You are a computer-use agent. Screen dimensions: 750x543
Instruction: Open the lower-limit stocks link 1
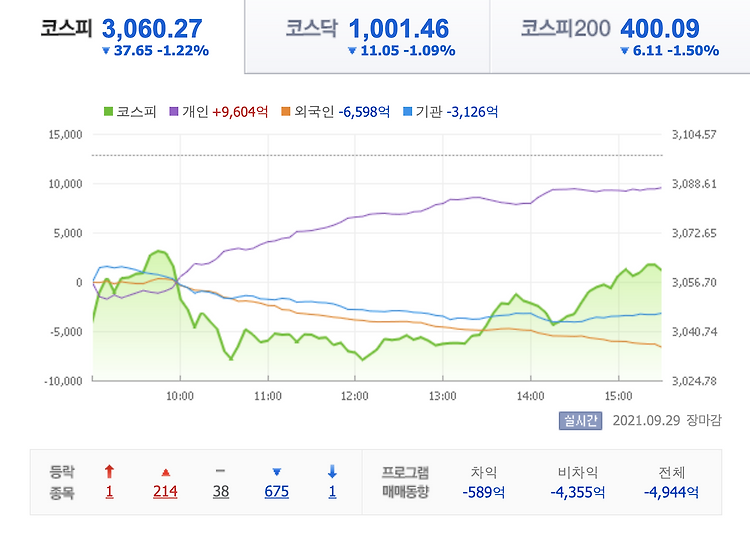(332, 492)
